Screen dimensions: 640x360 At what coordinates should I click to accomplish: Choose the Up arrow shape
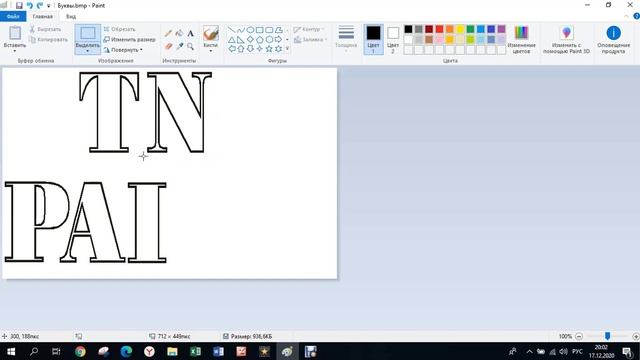pos(241,49)
